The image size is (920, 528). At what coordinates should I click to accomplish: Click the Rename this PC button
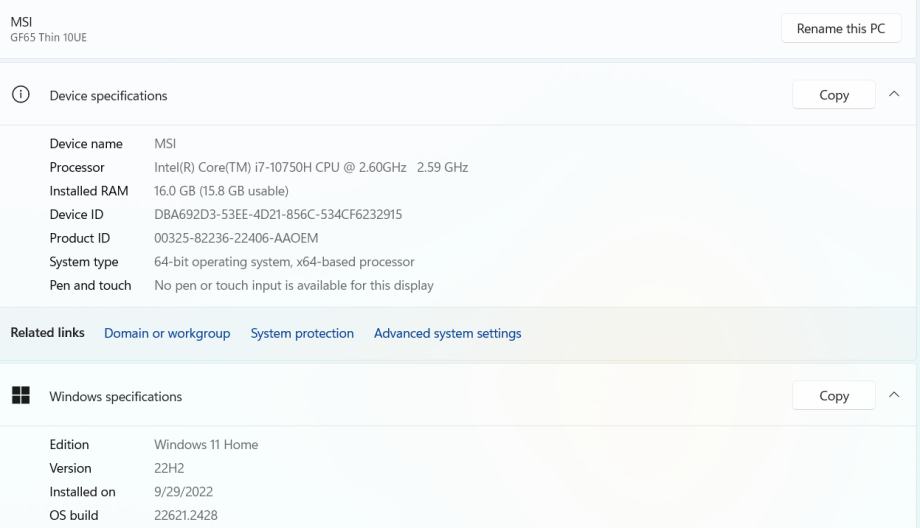pos(840,29)
